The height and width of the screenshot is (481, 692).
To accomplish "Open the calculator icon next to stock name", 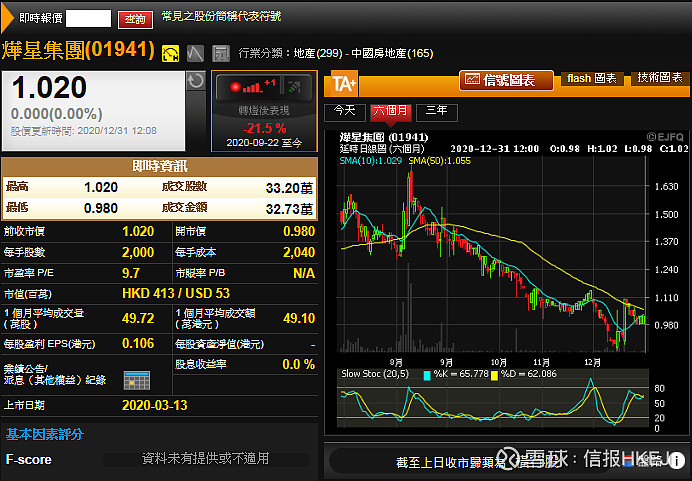I will (x=221, y=53).
